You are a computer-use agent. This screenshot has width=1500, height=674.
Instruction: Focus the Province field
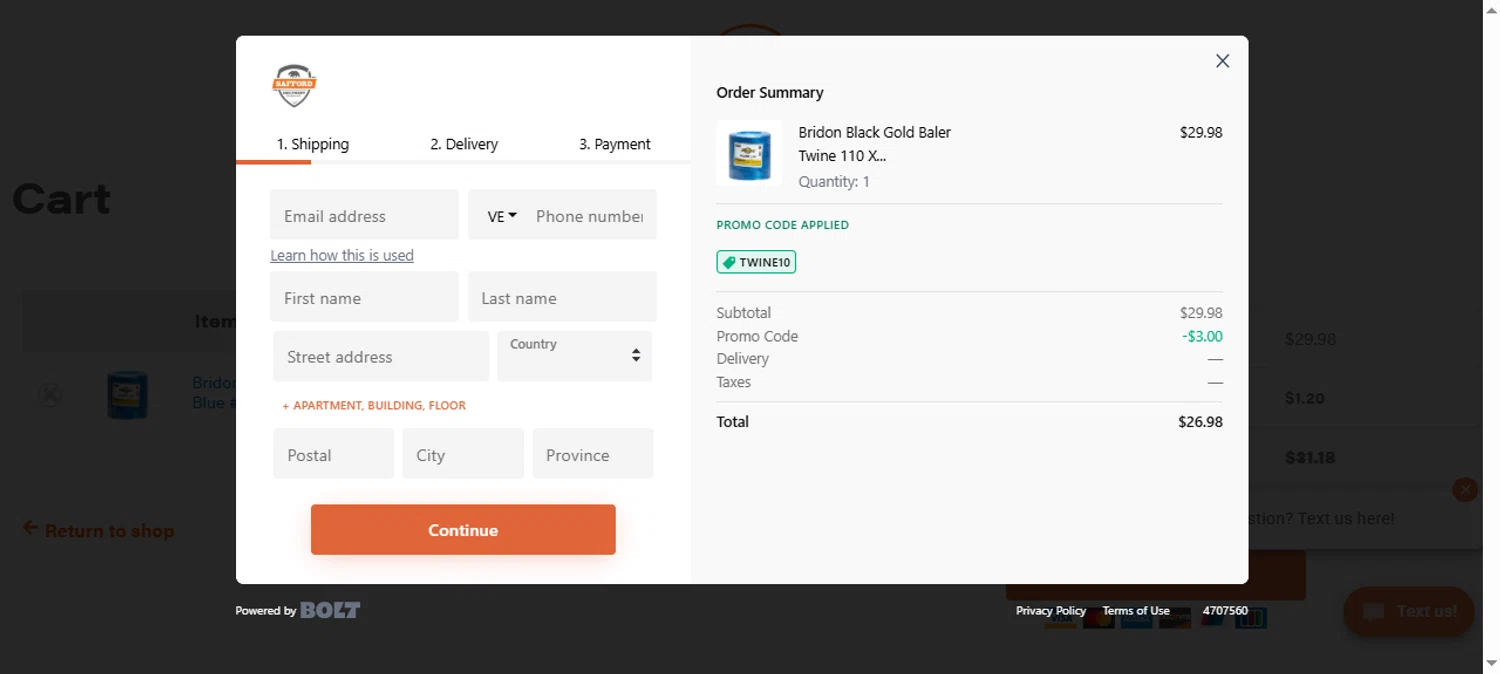pos(593,454)
